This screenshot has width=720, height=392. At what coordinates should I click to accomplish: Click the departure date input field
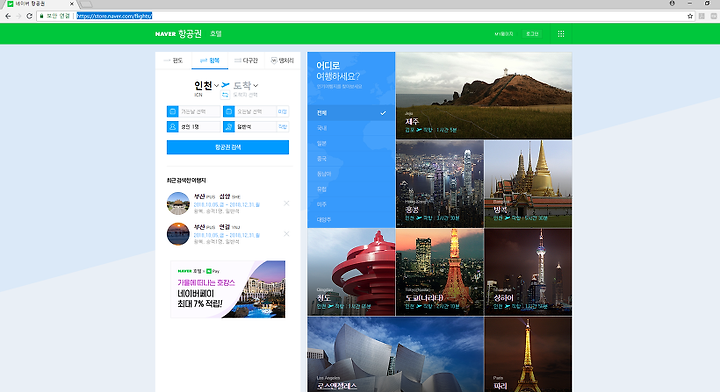tap(199, 112)
